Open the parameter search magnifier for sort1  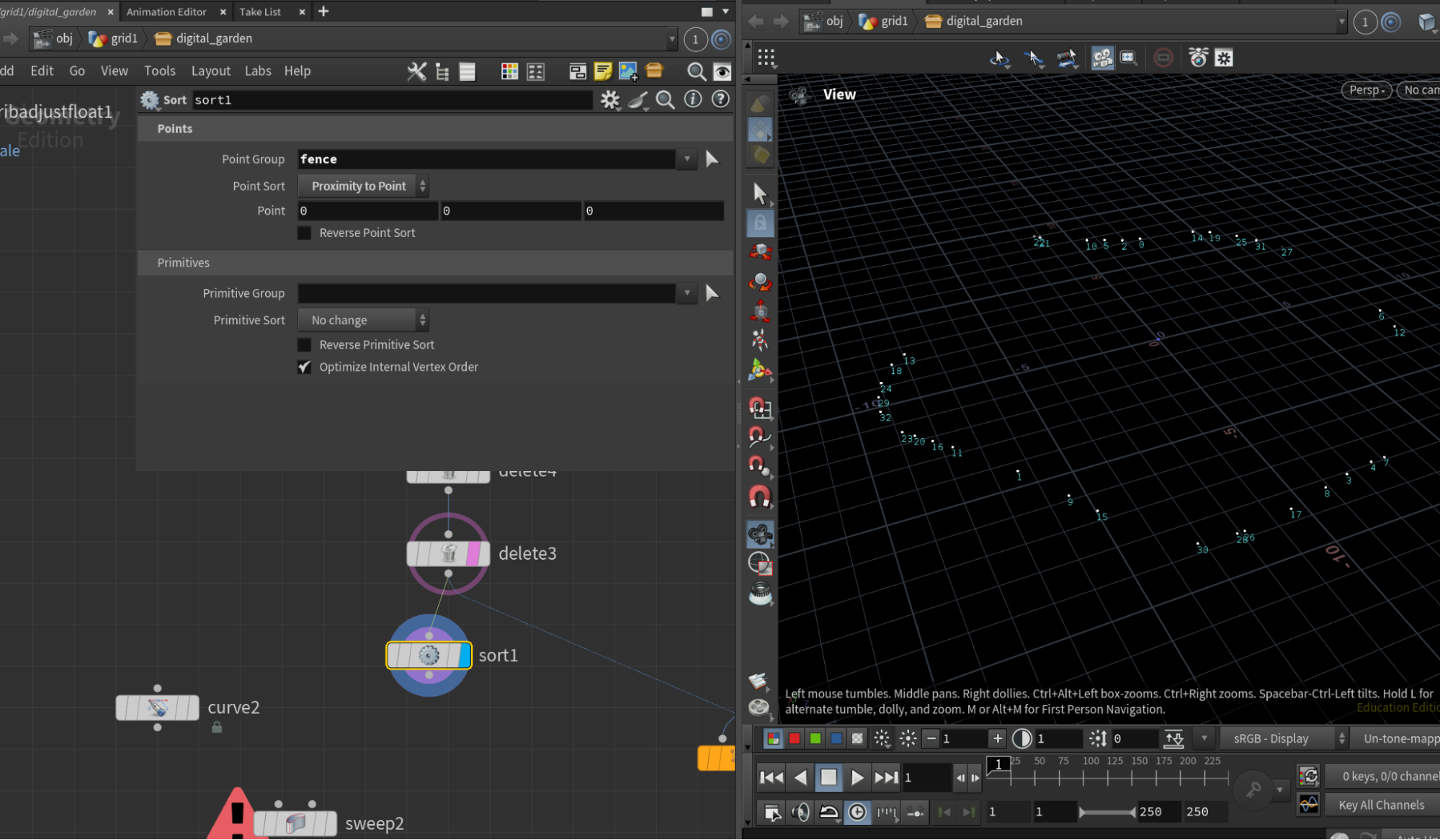click(666, 99)
